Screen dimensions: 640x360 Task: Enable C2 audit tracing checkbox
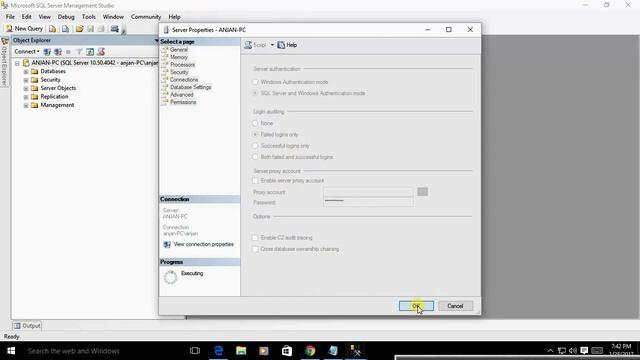(x=255, y=238)
